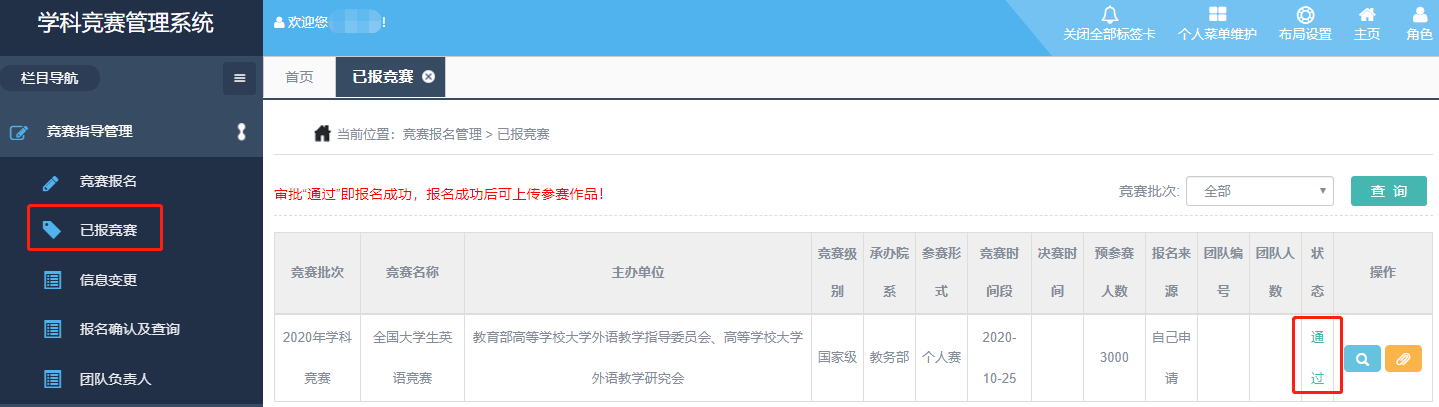The image size is (1439, 407).
Task: Go to 主页 via home icon
Action: click(x=1366, y=15)
